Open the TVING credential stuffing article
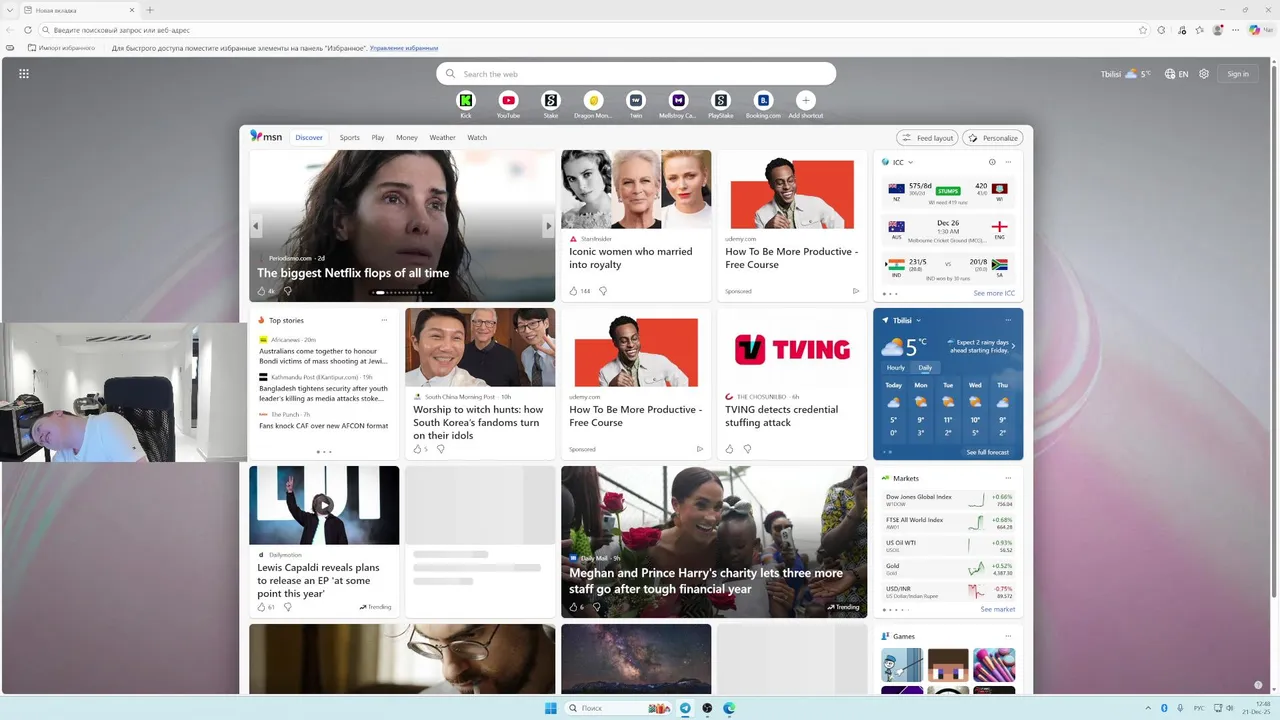 click(x=781, y=416)
